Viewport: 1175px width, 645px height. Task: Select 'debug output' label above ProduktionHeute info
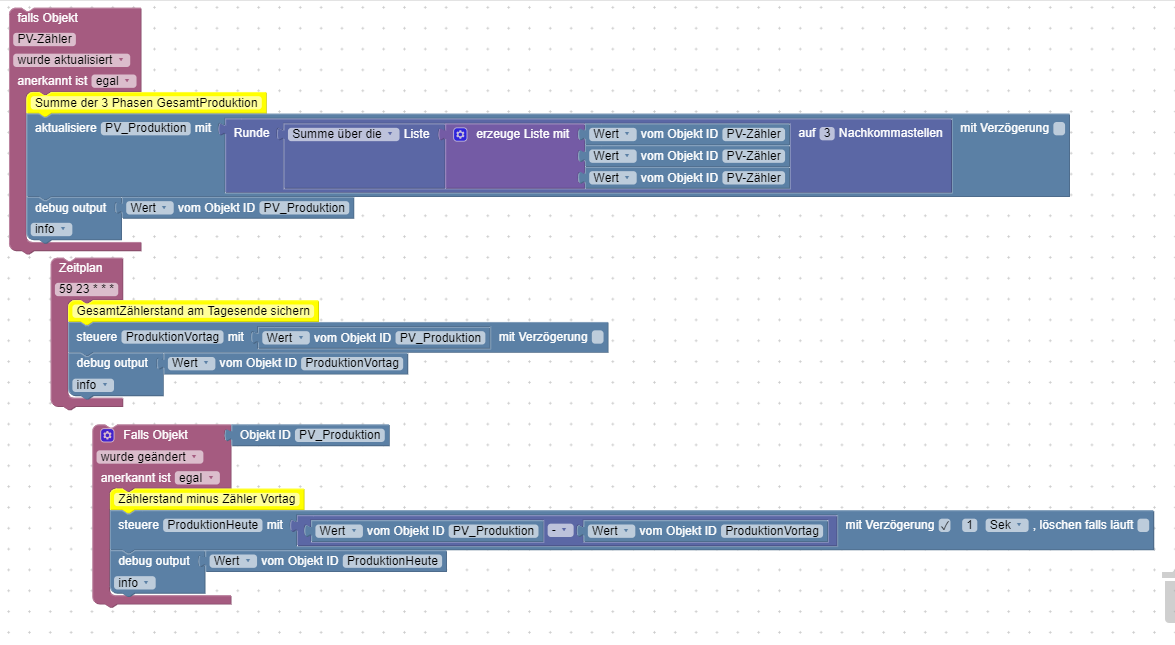(154, 561)
